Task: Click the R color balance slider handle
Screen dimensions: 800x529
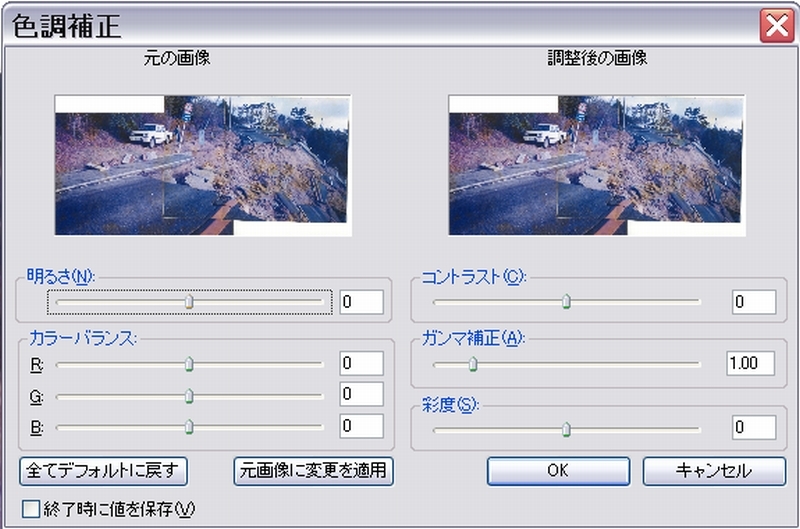Action: coord(189,364)
